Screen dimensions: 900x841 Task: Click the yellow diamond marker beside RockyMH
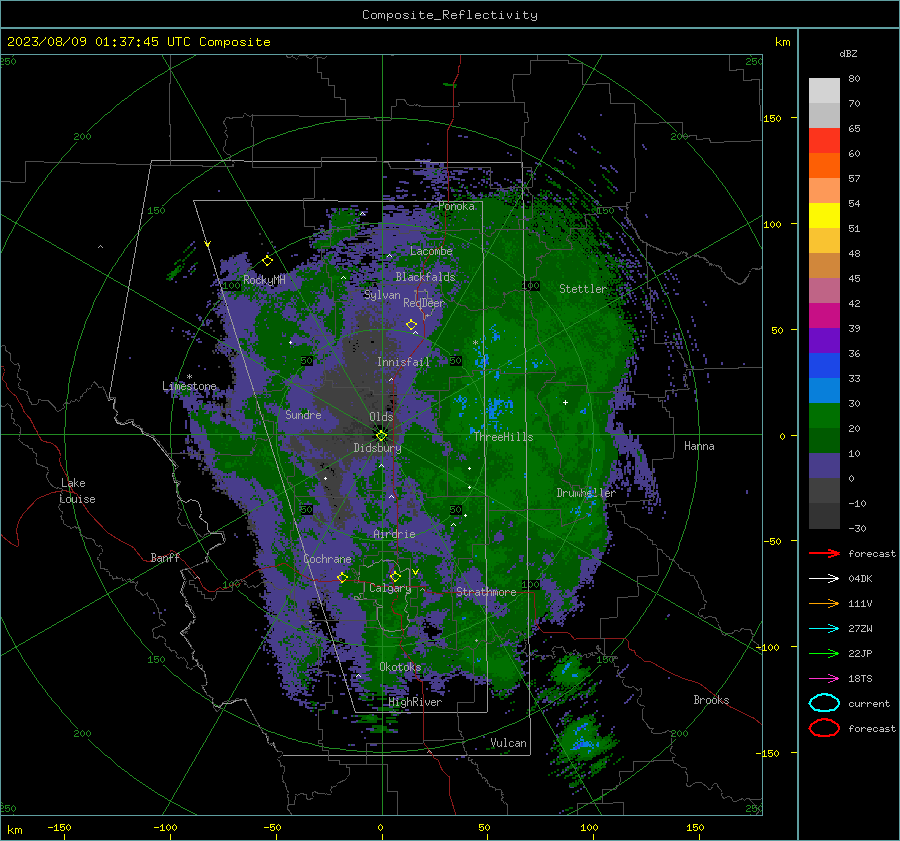(267, 261)
